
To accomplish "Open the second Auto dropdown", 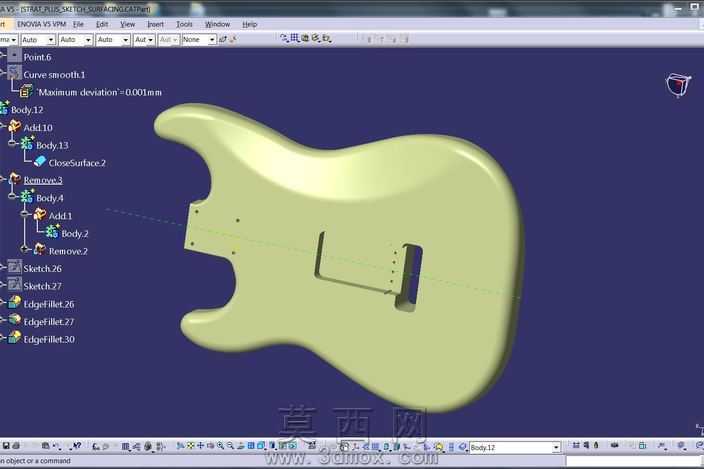I will click(x=88, y=40).
